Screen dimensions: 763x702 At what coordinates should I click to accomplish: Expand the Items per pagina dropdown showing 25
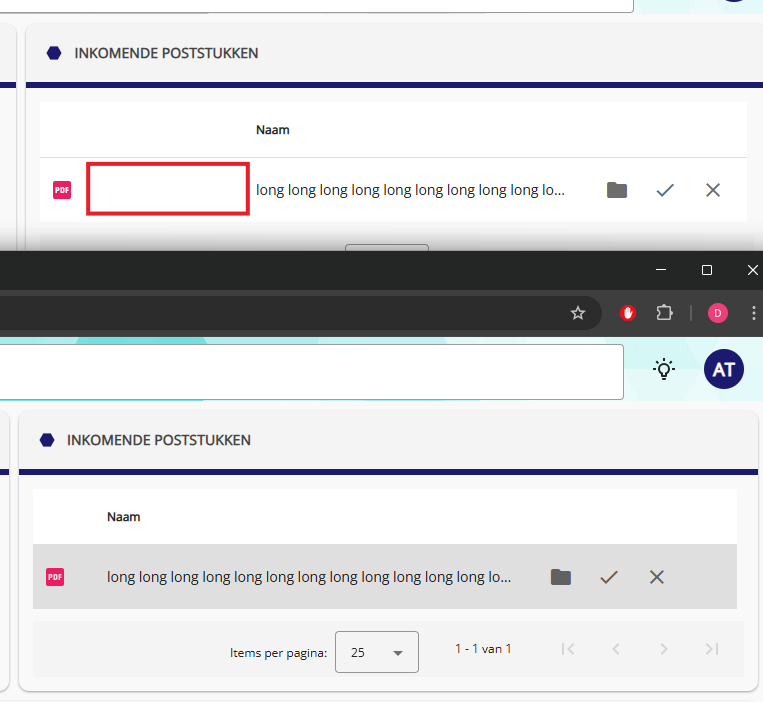point(377,652)
